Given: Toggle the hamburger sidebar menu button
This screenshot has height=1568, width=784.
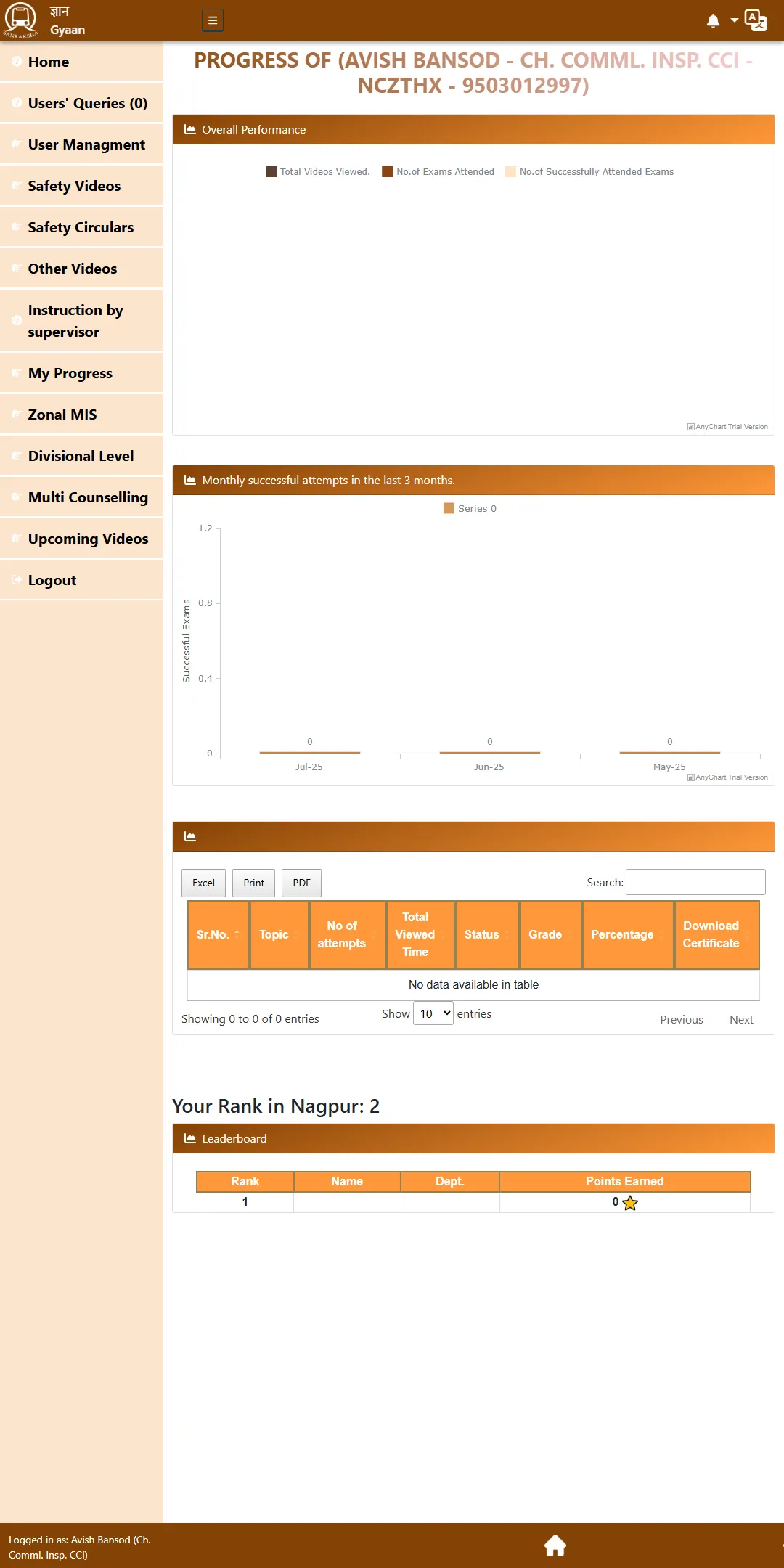Looking at the screenshot, I should point(213,20).
